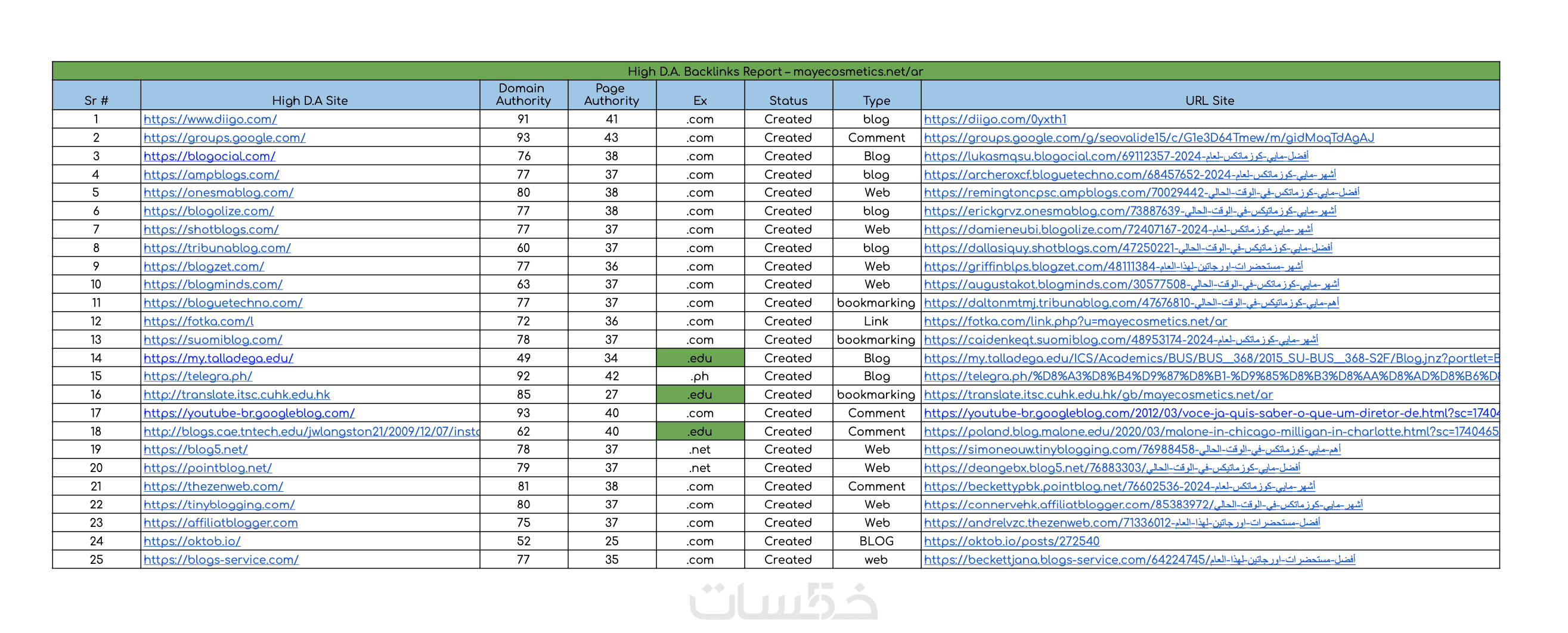Open the griffinblps.blogzet.com URL link
This screenshot has height=633, width=1568.
tap(1113, 266)
